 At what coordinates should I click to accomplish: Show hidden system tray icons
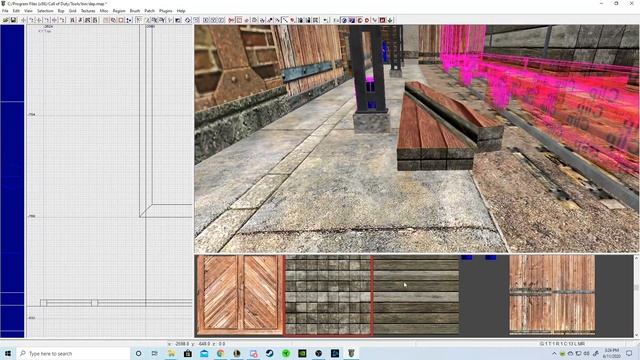click(x=554, y=353)
